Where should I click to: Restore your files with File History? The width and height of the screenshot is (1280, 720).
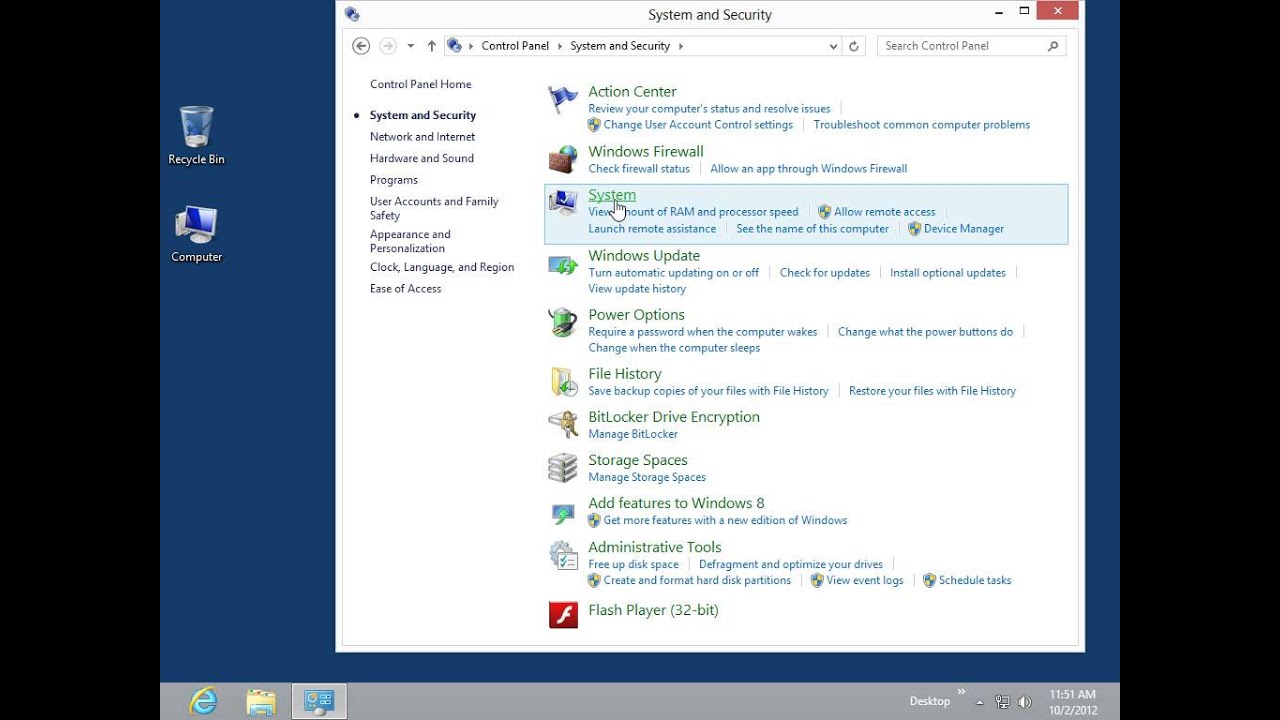pyautogui.click(x=932, y=391)
